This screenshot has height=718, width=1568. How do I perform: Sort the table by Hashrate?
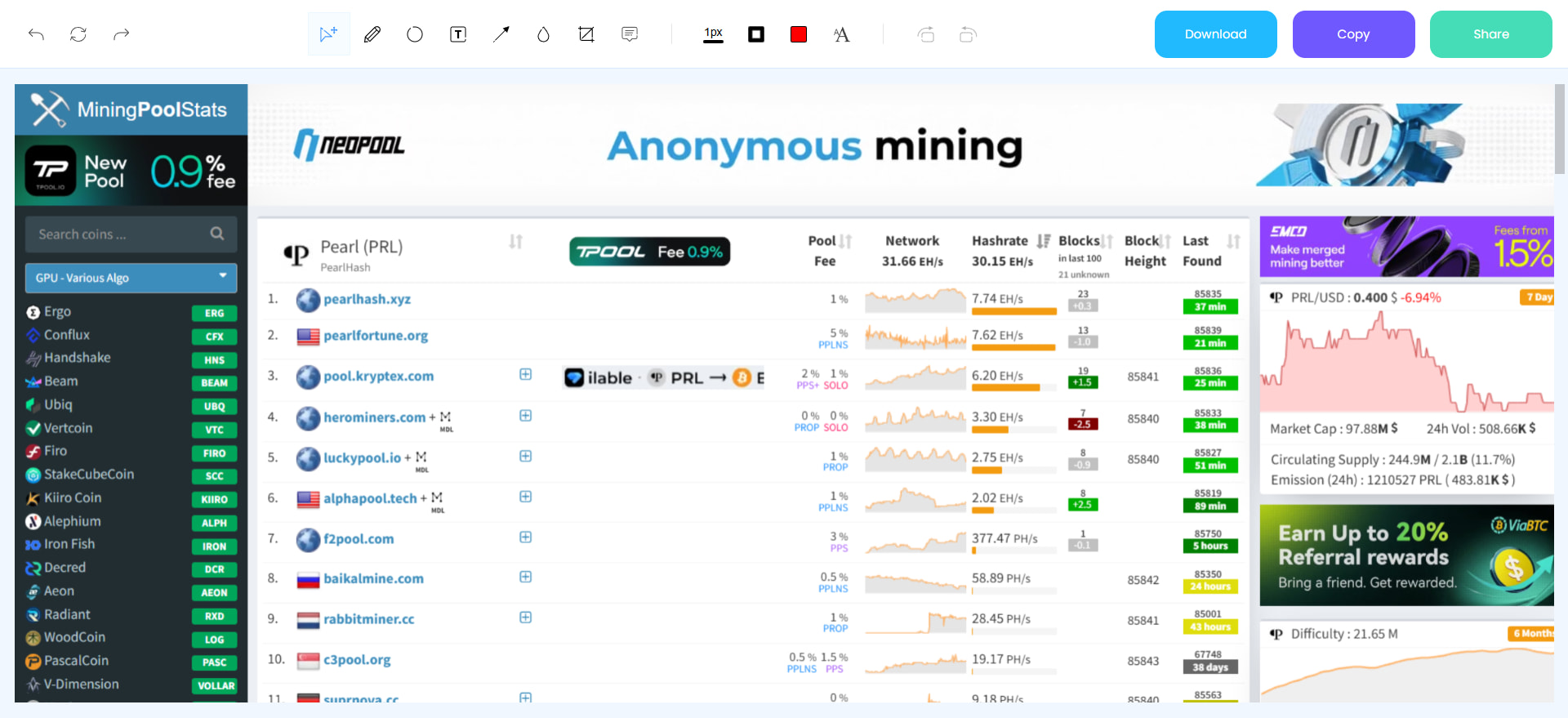tap(1044, 241)
